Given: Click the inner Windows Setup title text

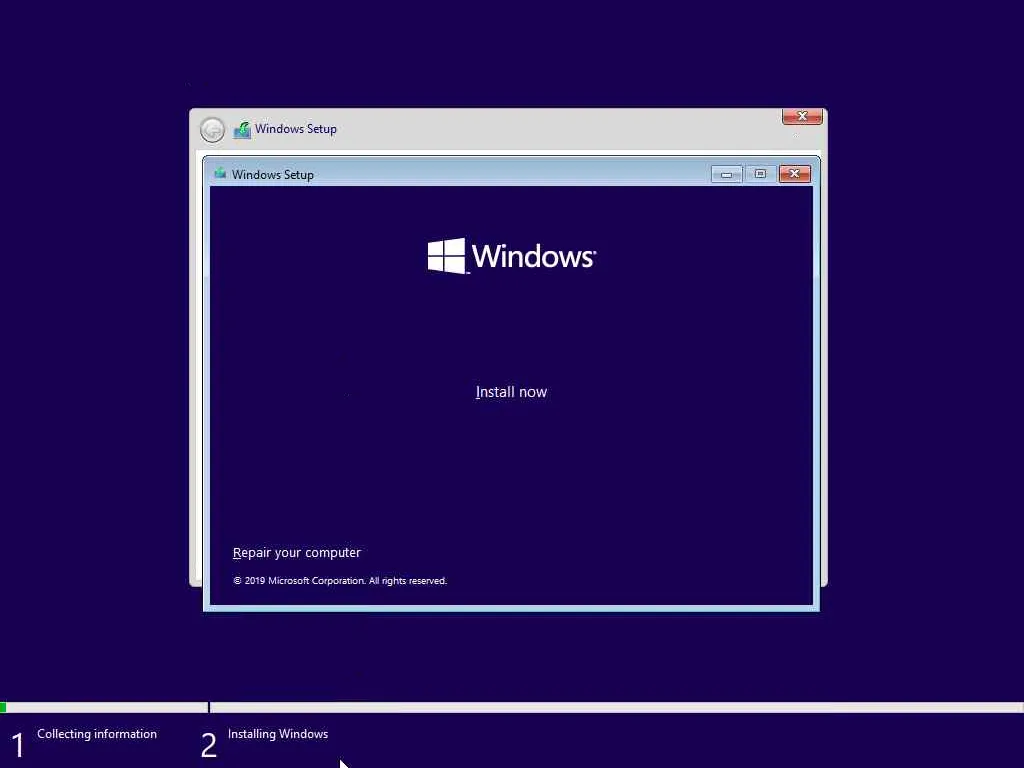Looking at the screenshot, I should tap(272, 174).
